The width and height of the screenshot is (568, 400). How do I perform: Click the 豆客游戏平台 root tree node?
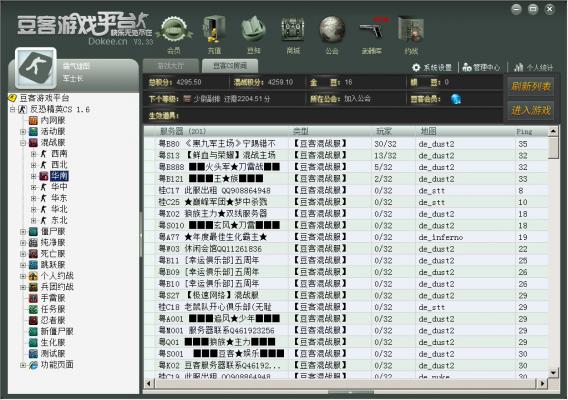point(44,98)
